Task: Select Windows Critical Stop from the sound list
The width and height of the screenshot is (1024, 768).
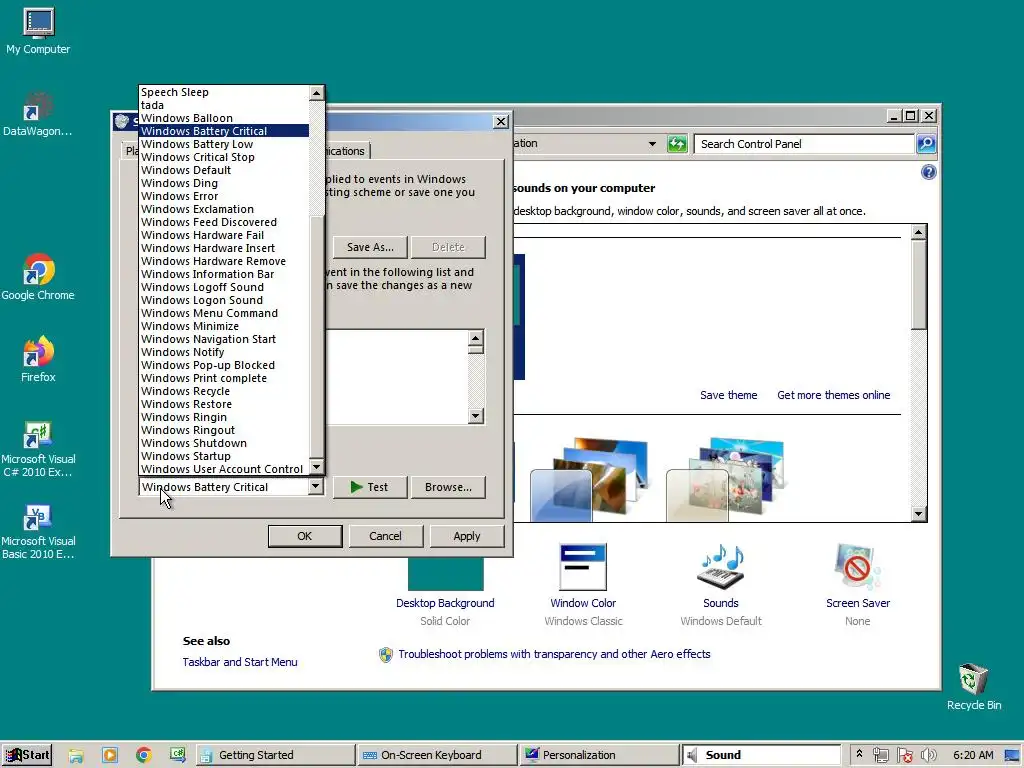Action: tap(224, 157)
